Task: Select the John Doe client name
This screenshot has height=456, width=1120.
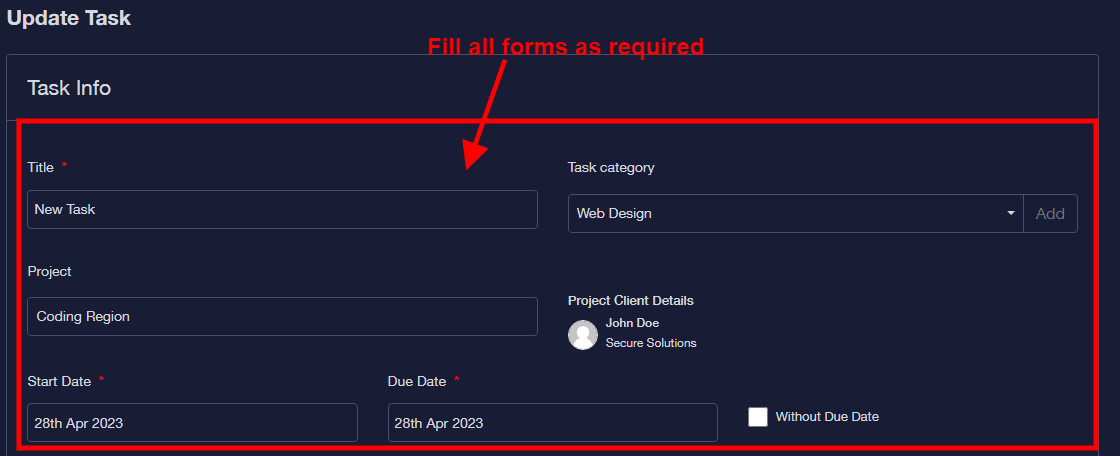Action: tap(632, 323)
